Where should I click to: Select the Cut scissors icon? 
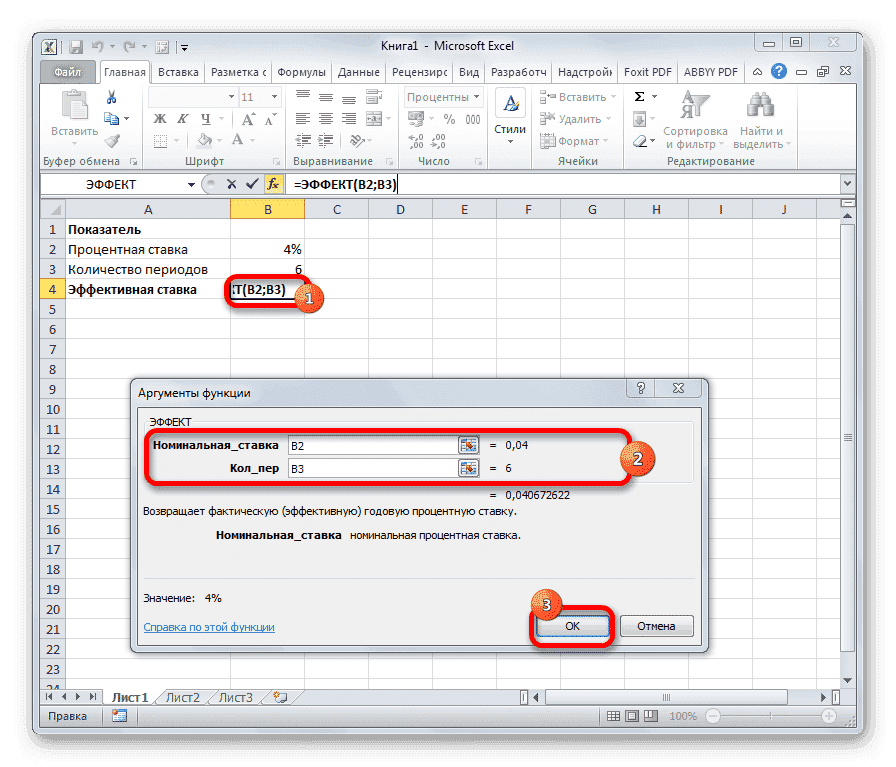(111, 96)
